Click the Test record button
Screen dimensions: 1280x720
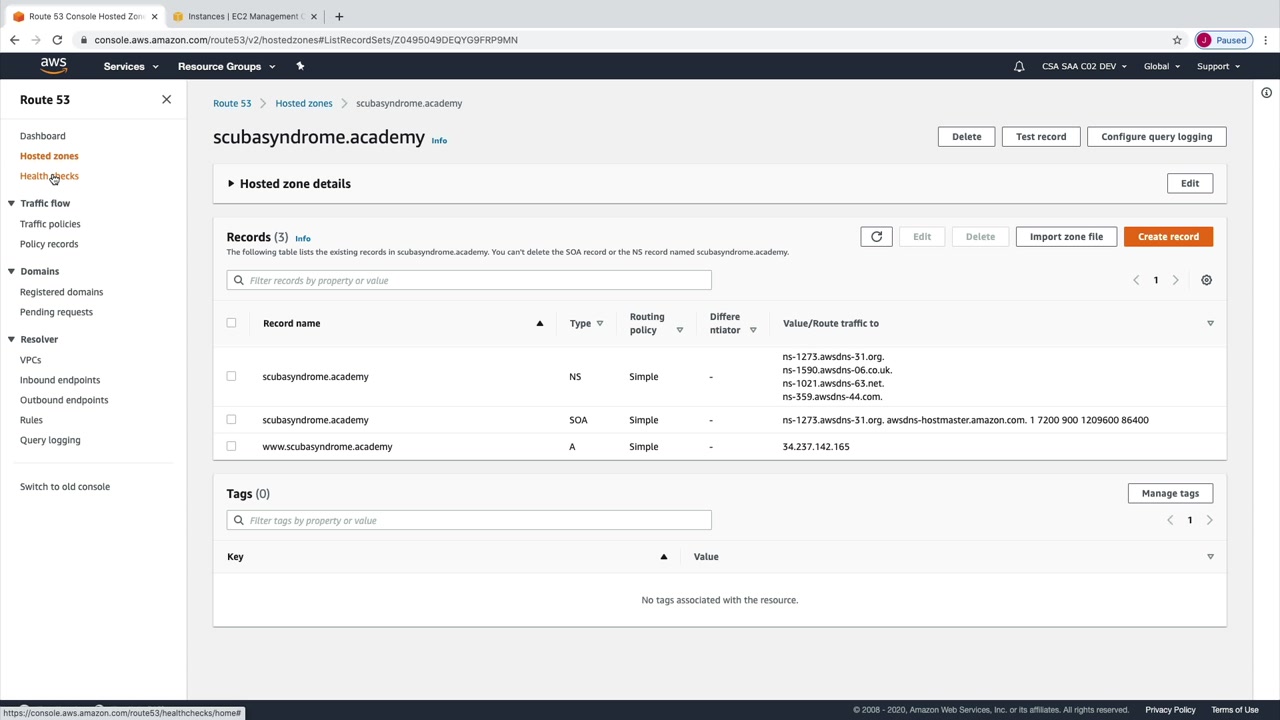coord(1041,137)
